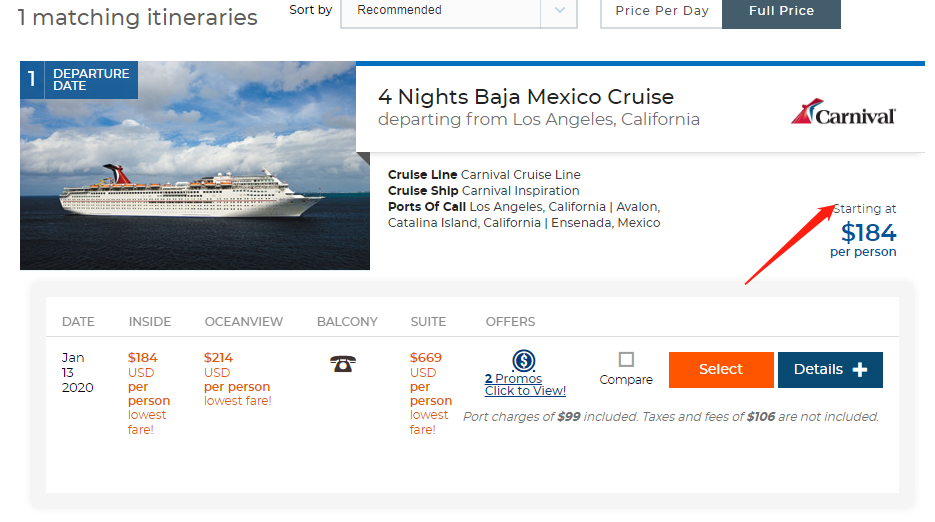The height and width of the screenshot is (522, 935).
Task: Switch to Price Per Day view
Action: tap(661, 11)
